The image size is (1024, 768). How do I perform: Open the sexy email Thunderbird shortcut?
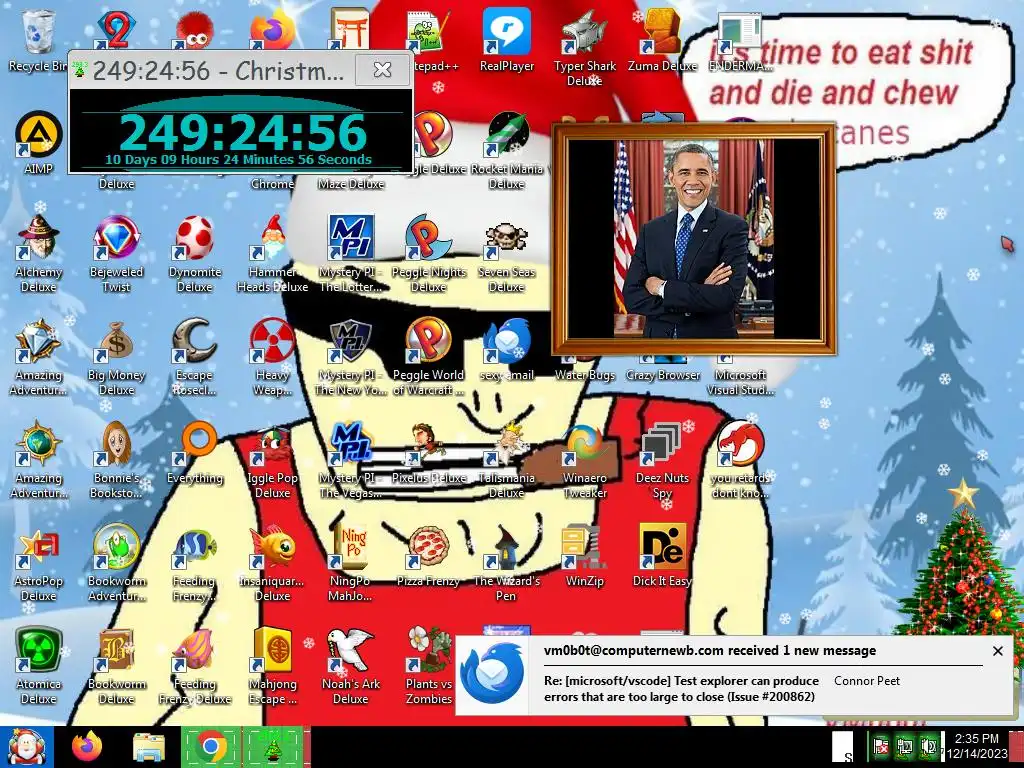click(506, 350)
